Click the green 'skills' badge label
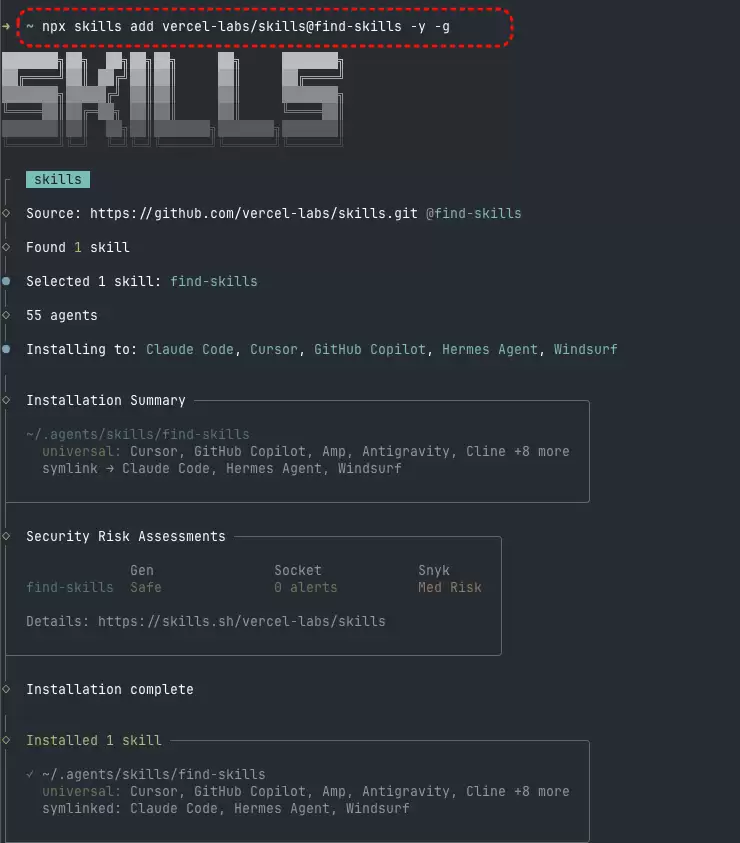 58,180
